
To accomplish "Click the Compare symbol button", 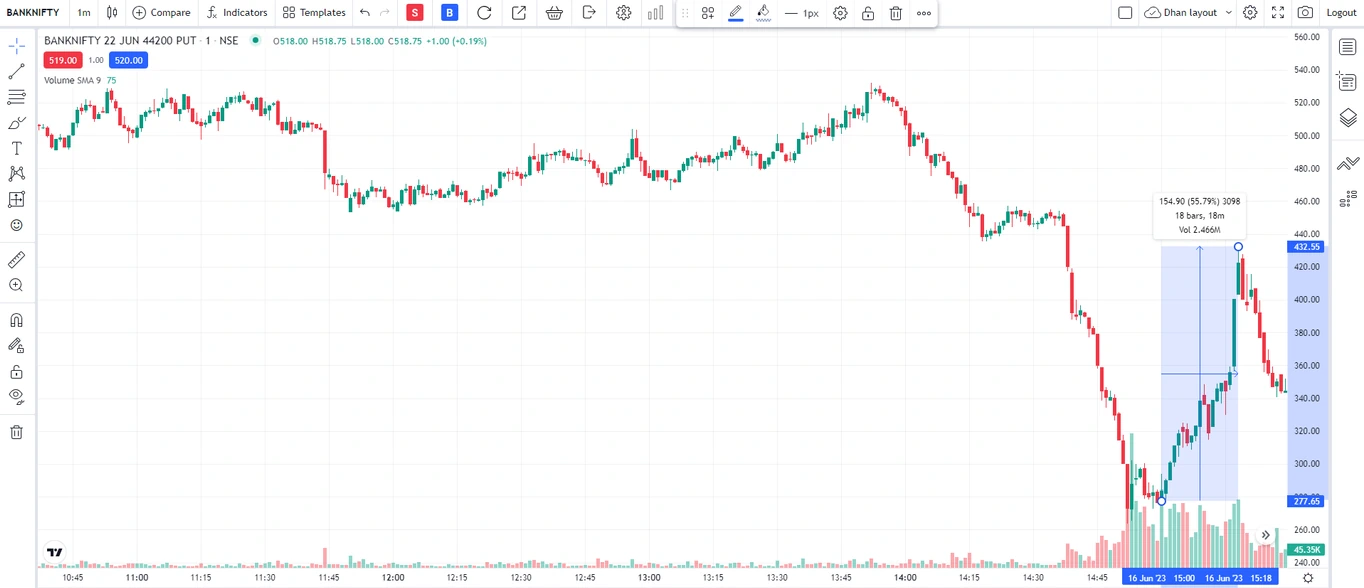I will [x=161, y=13].
